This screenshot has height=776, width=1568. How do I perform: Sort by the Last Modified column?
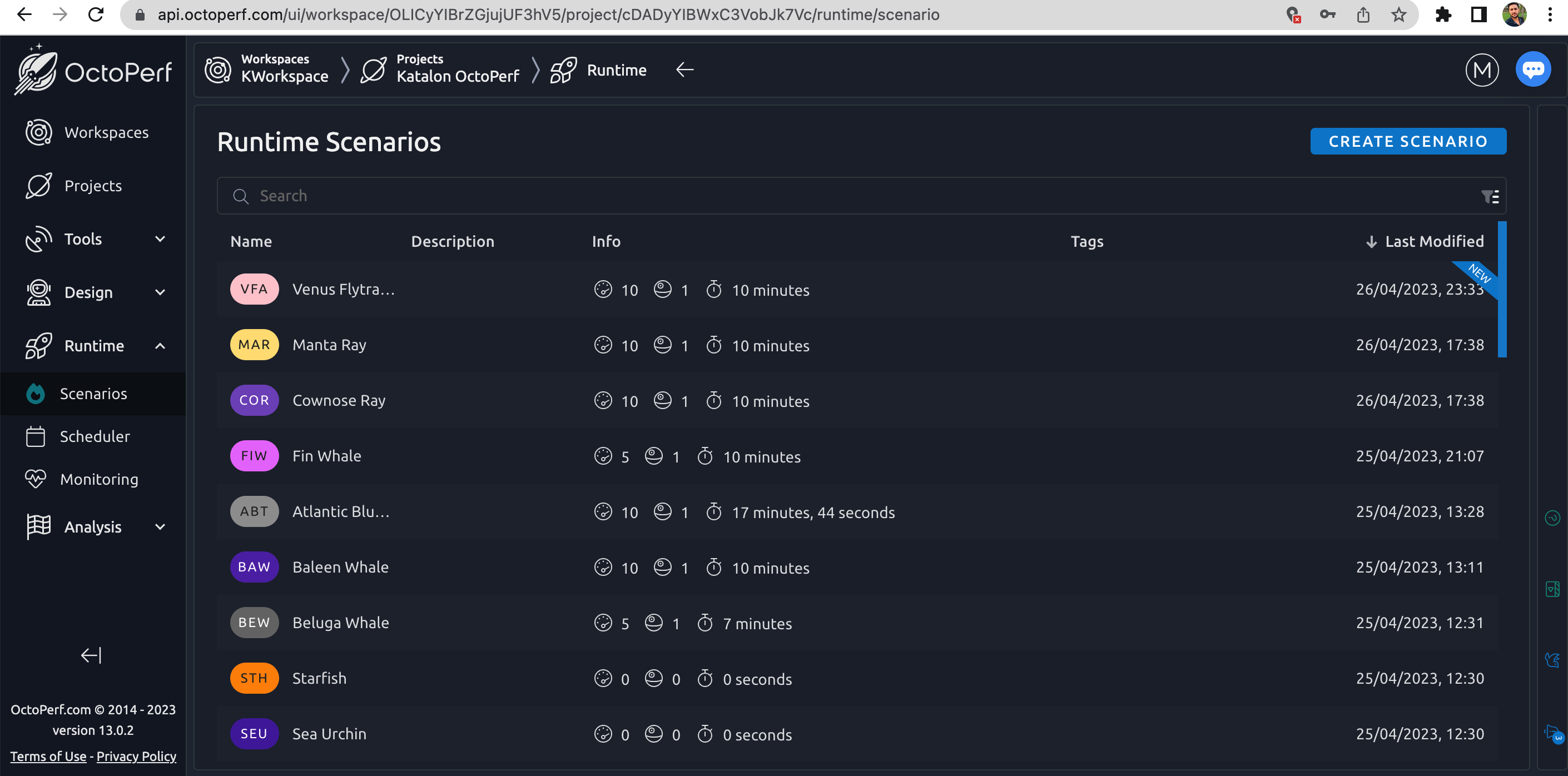pyautogui.click(x=1433, y=242)
